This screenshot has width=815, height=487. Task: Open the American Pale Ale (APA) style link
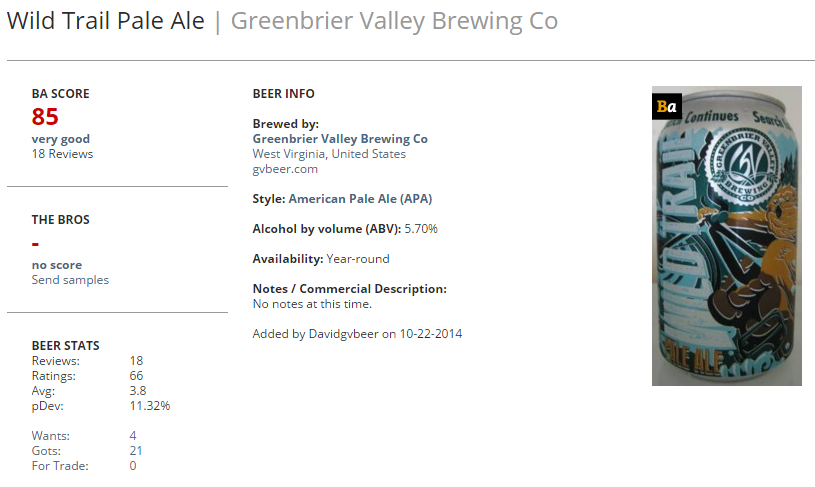click(360, 199)
